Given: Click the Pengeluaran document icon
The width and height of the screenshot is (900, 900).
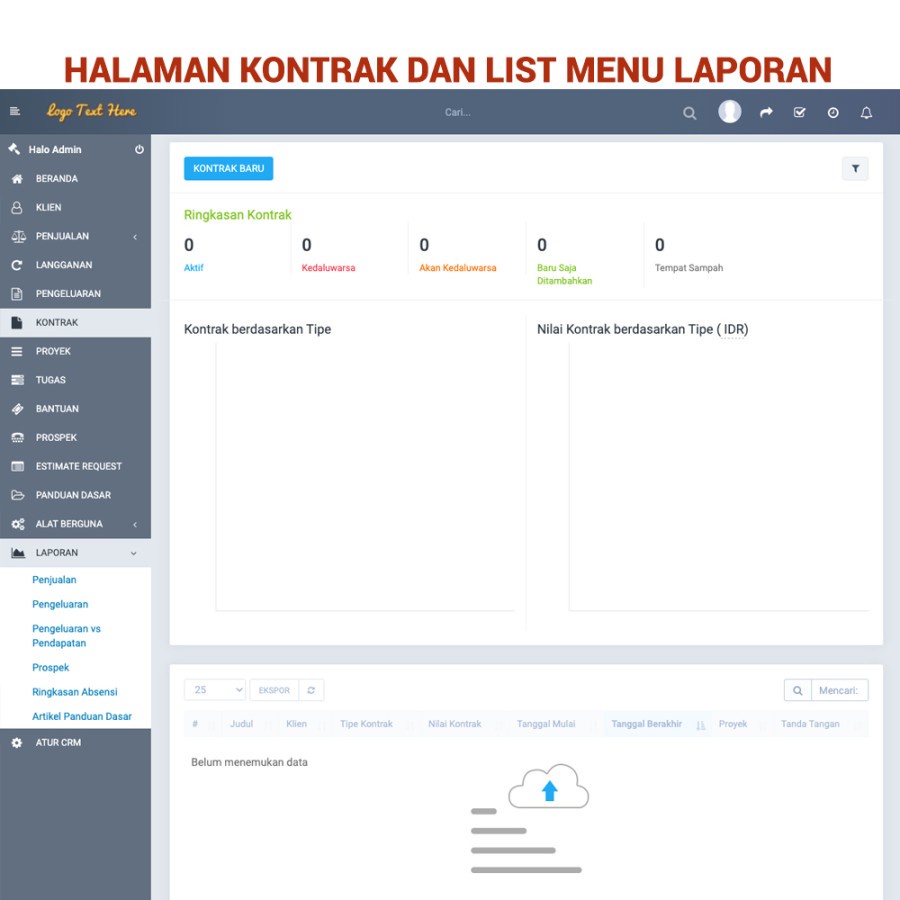Looking at the screenshot, I should click(17, 293).
